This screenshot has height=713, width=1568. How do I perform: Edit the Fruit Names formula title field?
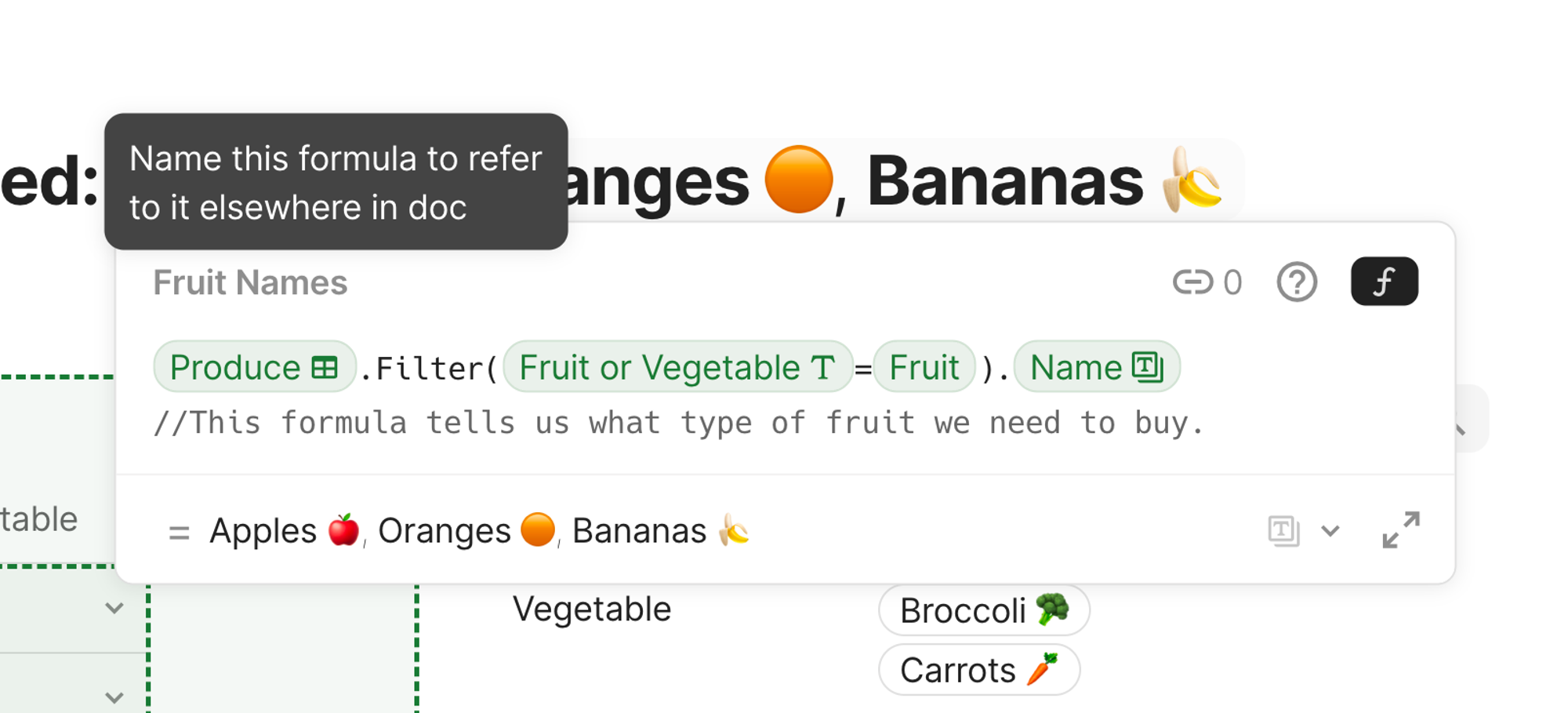point(250,282)
